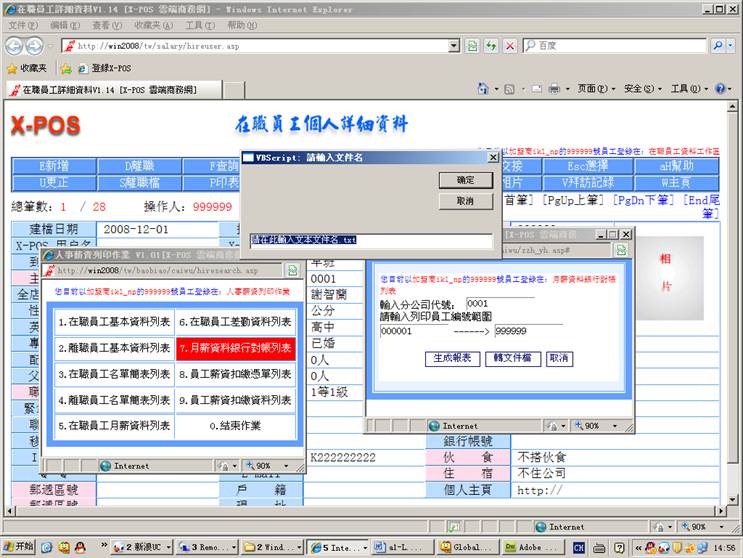Screen dimensions: 743x558
Task: Click the Stop loading X icon
Action: tap(510, 46)
